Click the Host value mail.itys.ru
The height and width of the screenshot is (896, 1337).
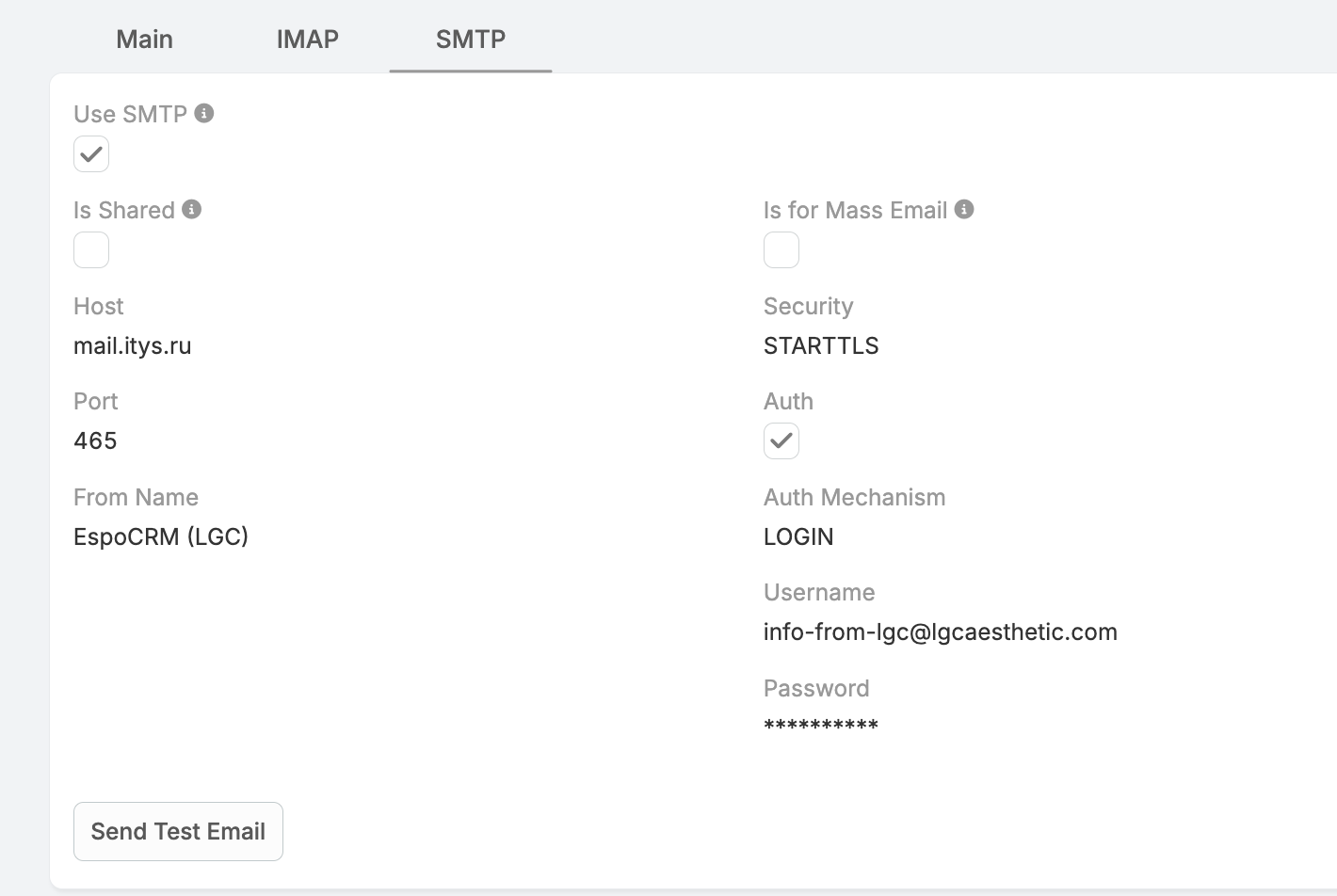click(x=133, y=346)
